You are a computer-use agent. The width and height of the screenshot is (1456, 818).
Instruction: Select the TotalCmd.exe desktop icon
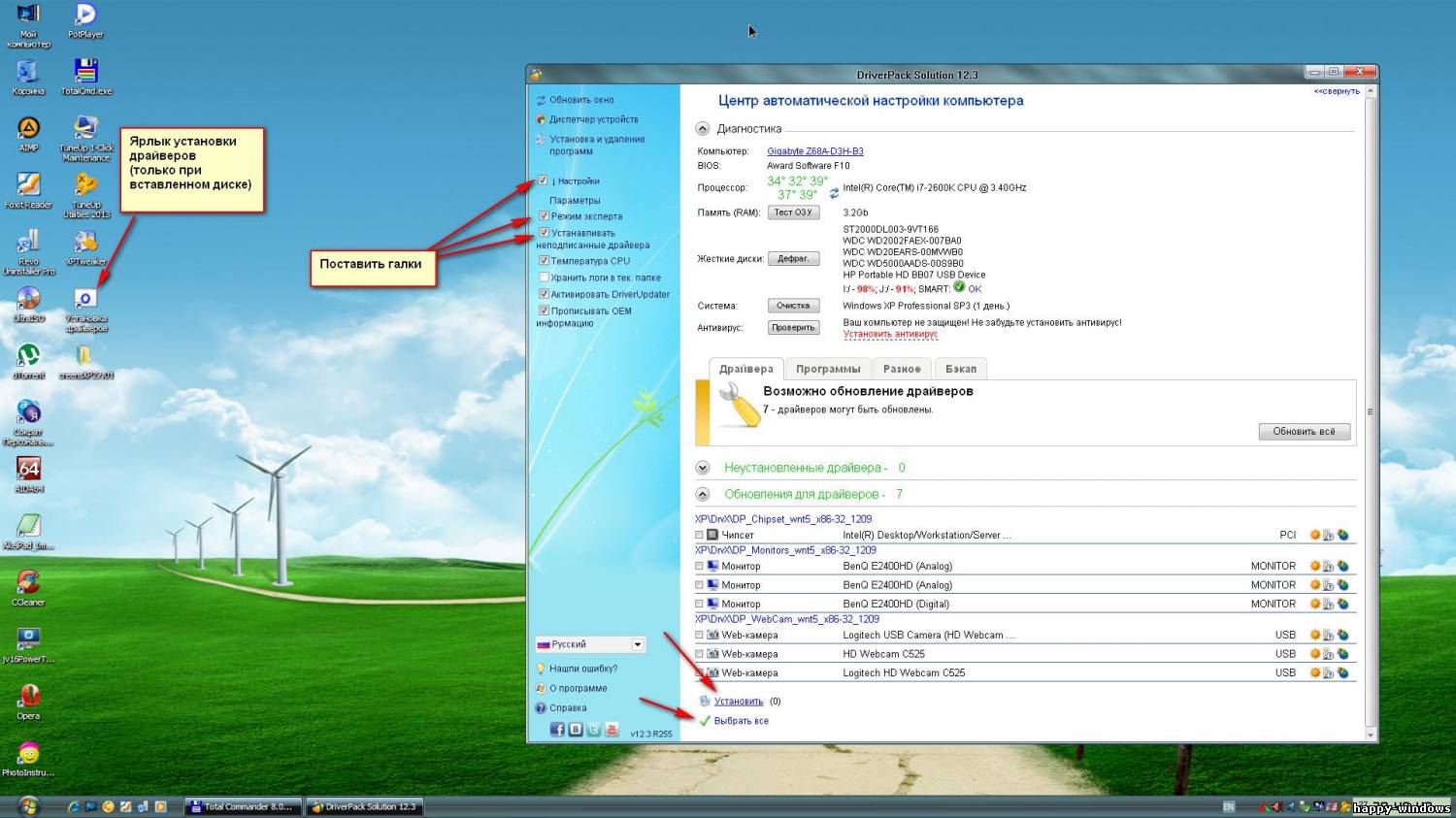click(86, 77)
